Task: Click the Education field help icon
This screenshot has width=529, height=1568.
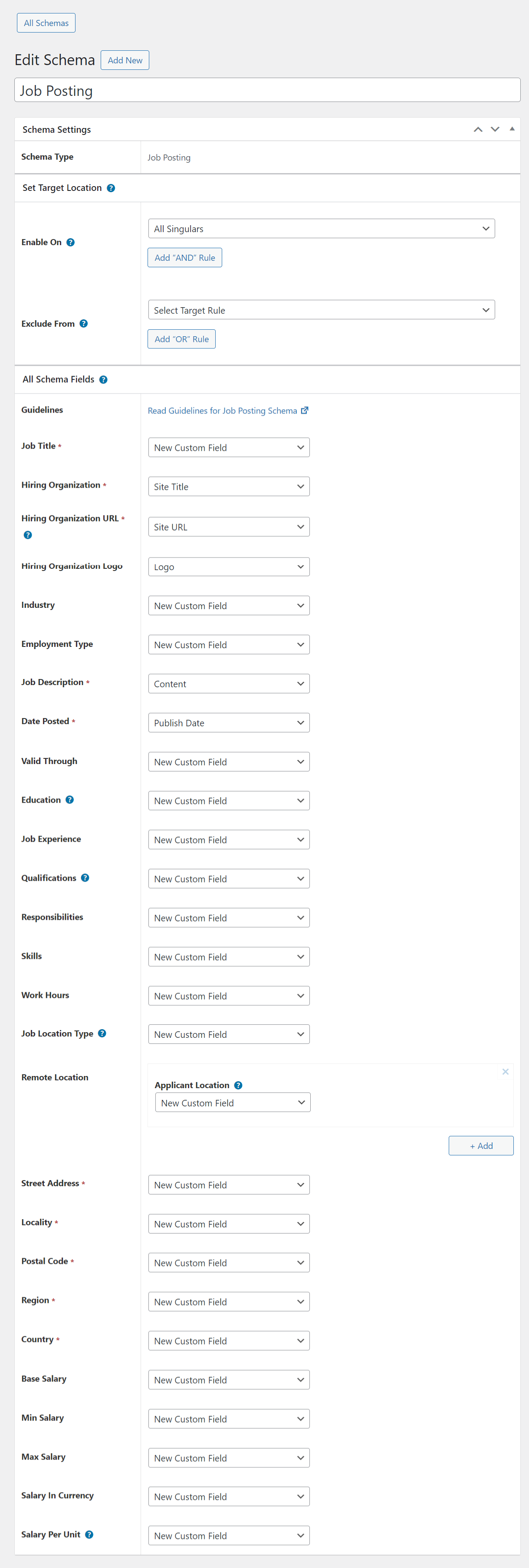Action: point(69,799)
